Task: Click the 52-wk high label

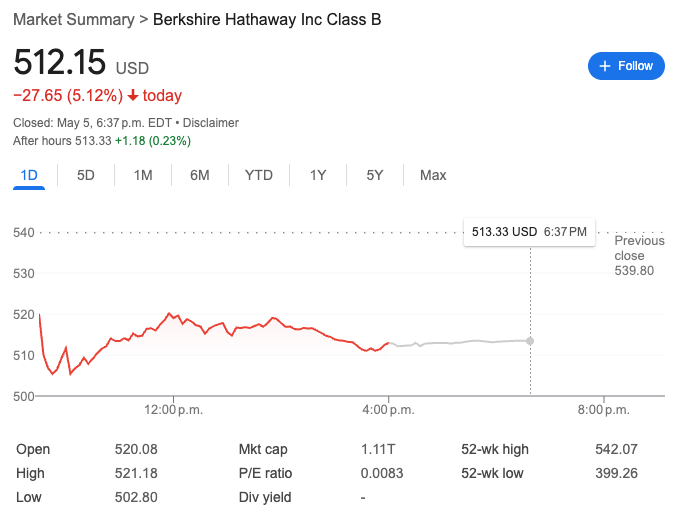Action: 495,450
